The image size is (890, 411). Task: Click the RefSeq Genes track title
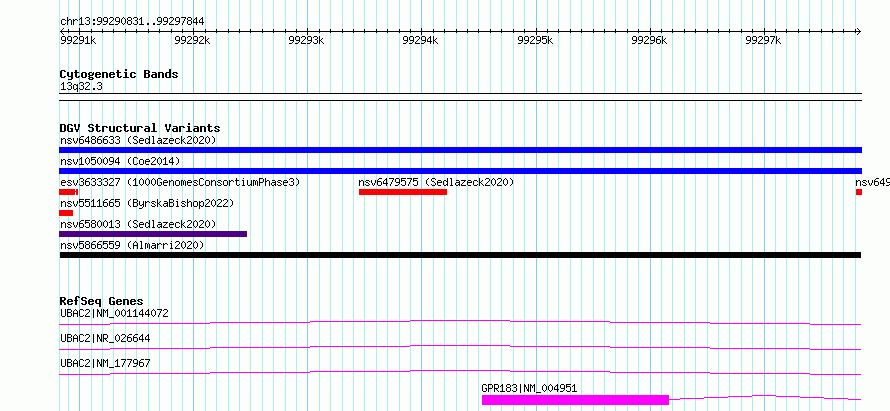[x=101, y=301]
